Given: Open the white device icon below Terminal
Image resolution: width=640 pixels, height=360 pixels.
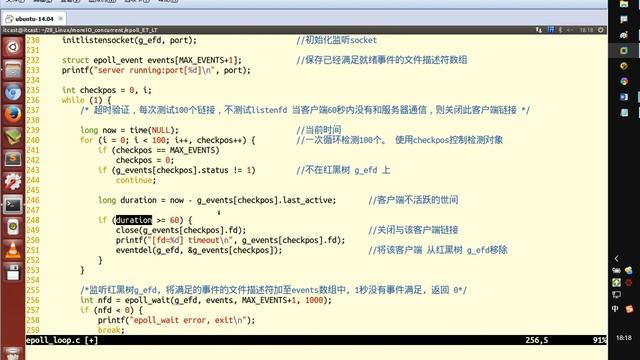Looking at the screenshot, I should [13, 227].
